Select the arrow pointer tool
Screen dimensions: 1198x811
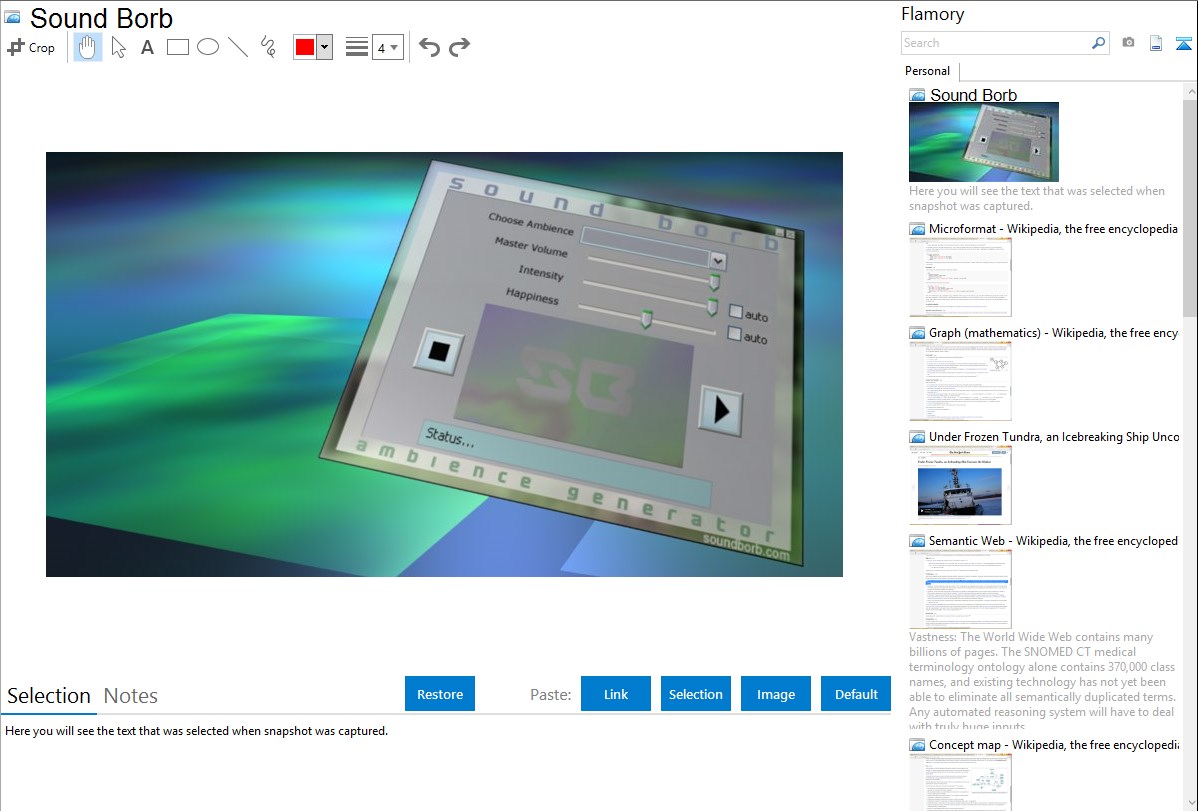click(x=118, y=47)
